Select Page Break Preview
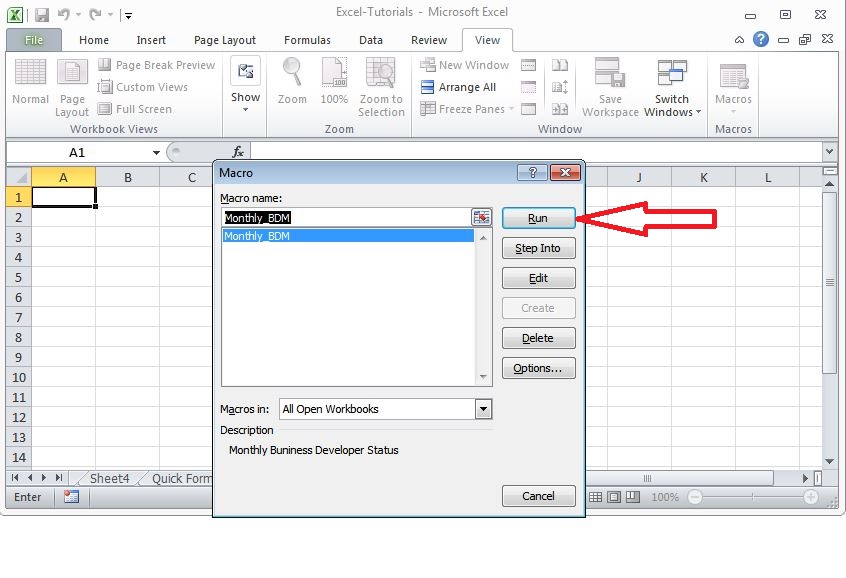 click(156, 65)
